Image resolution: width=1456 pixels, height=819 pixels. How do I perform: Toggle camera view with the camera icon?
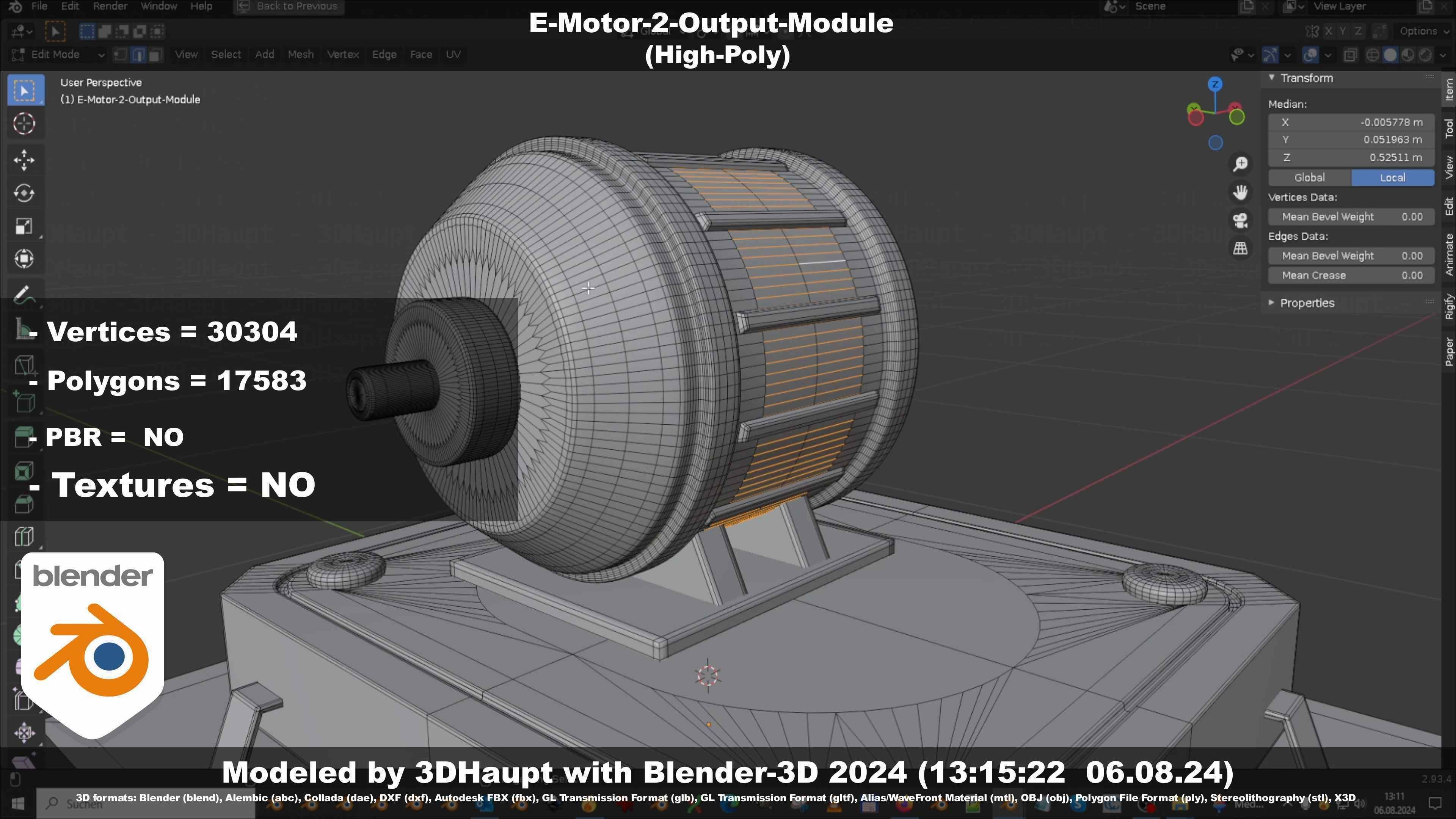click(1240, 220)
